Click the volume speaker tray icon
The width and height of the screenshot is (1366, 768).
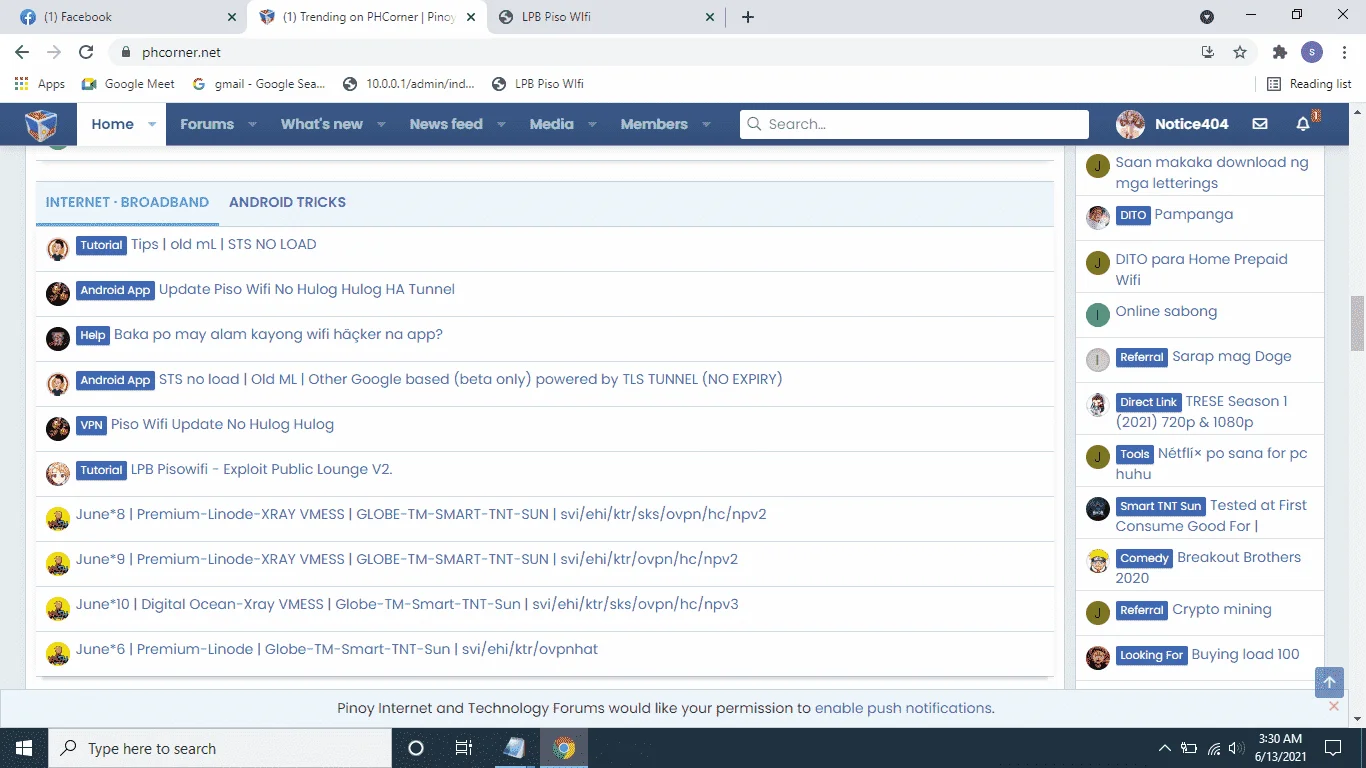coord(1237,748)
